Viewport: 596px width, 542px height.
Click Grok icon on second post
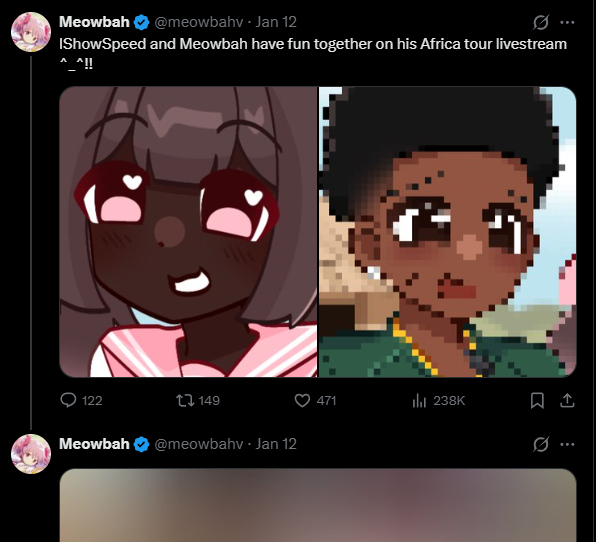[x=541, y=444]
